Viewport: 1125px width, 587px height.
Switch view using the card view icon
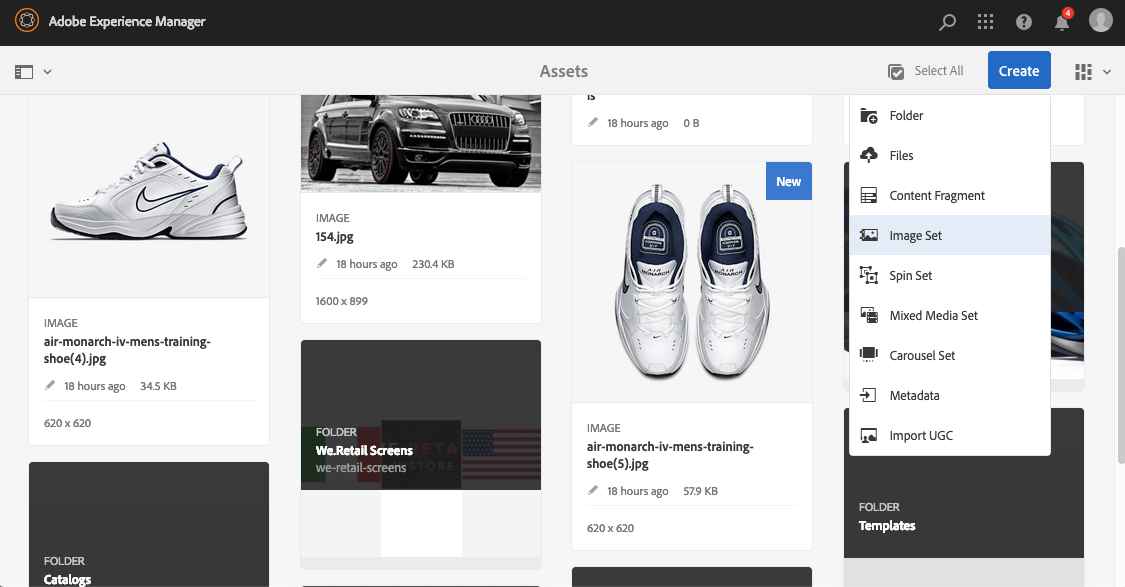point(1083,72)
